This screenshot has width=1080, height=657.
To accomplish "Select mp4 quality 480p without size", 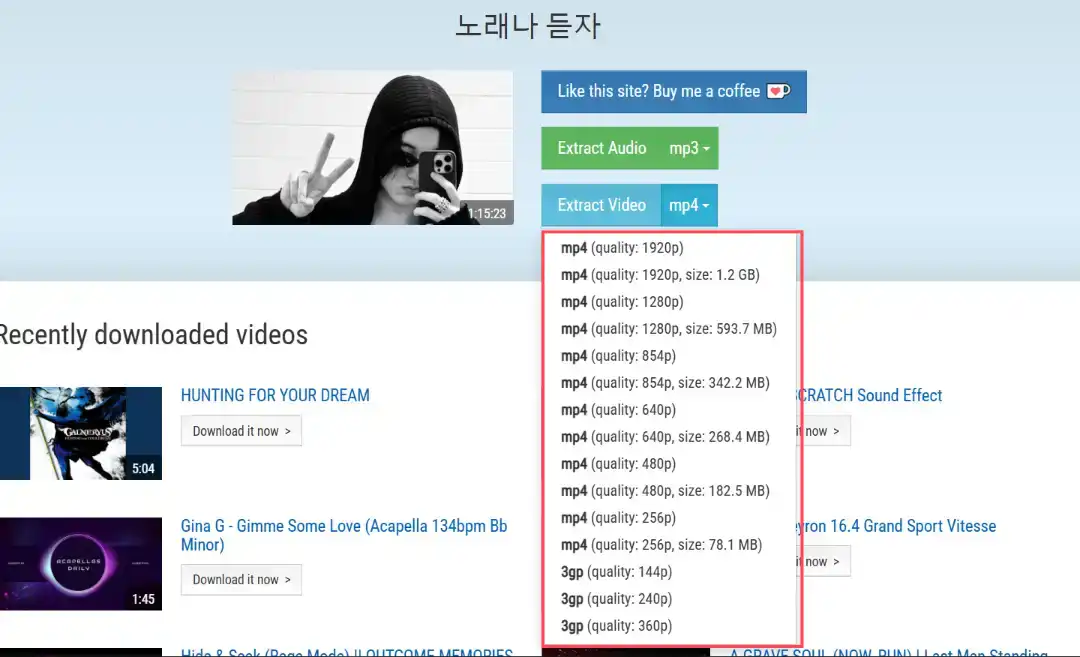I will [x=618, y=464].
